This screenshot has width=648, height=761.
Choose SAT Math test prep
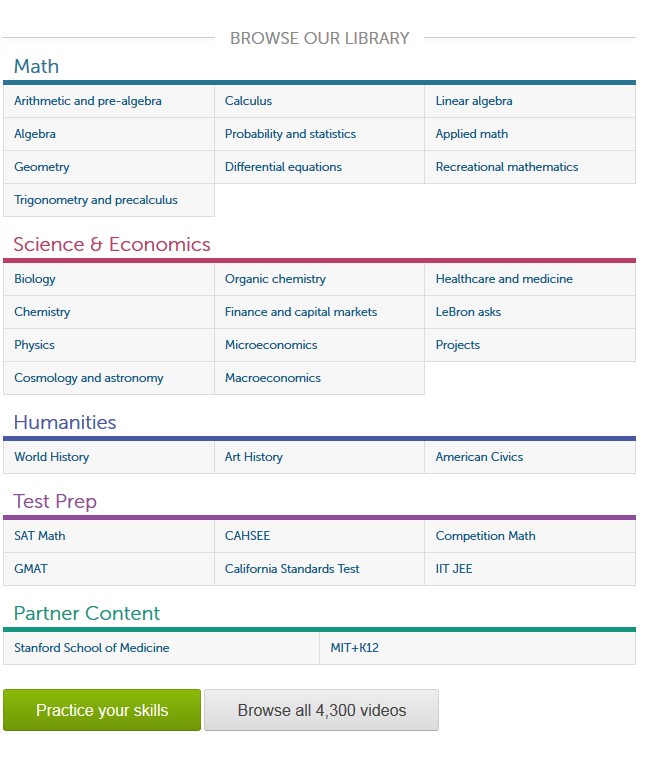coord(40,536)
